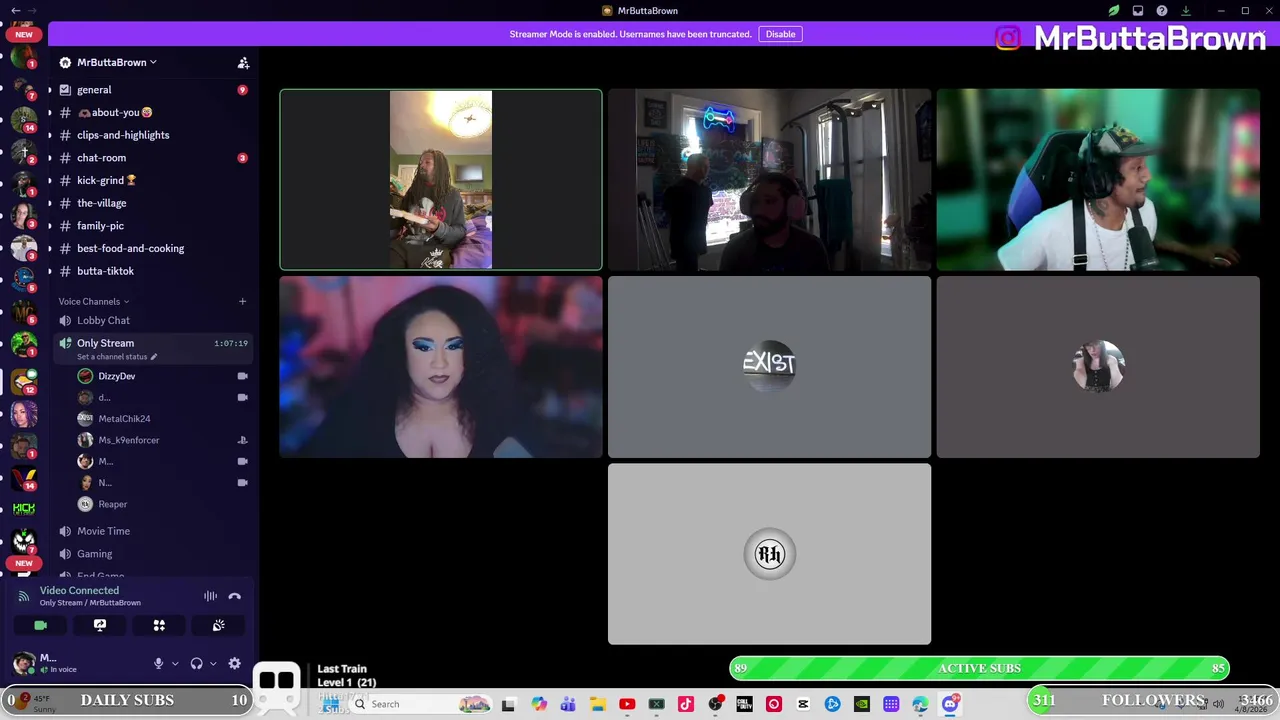Focus the video tile of the guitar player
This screenshot has height=720, width=1280.
tap(441, 180)
